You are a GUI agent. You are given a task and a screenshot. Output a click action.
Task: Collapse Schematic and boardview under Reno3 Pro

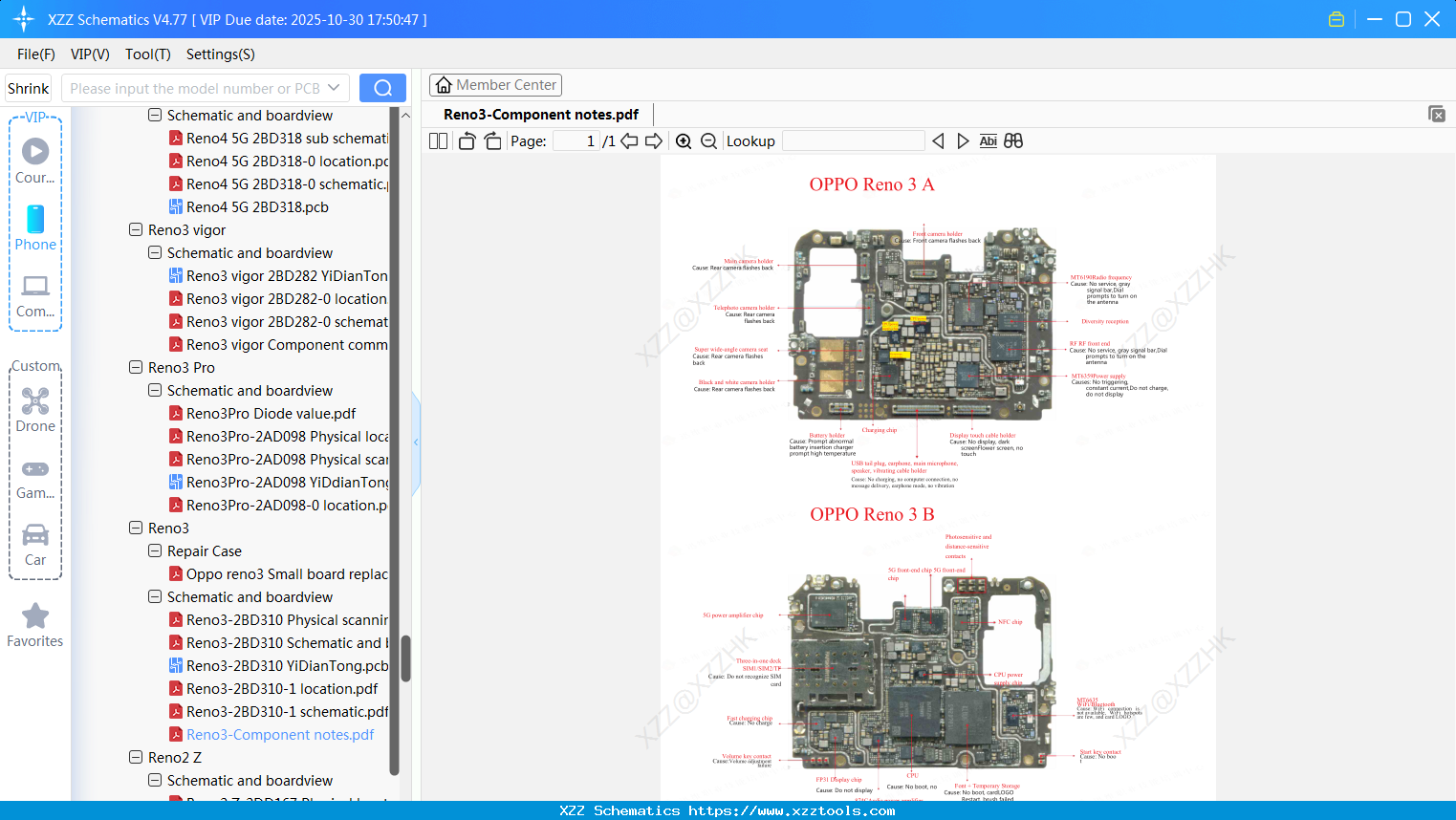(155, 390)
